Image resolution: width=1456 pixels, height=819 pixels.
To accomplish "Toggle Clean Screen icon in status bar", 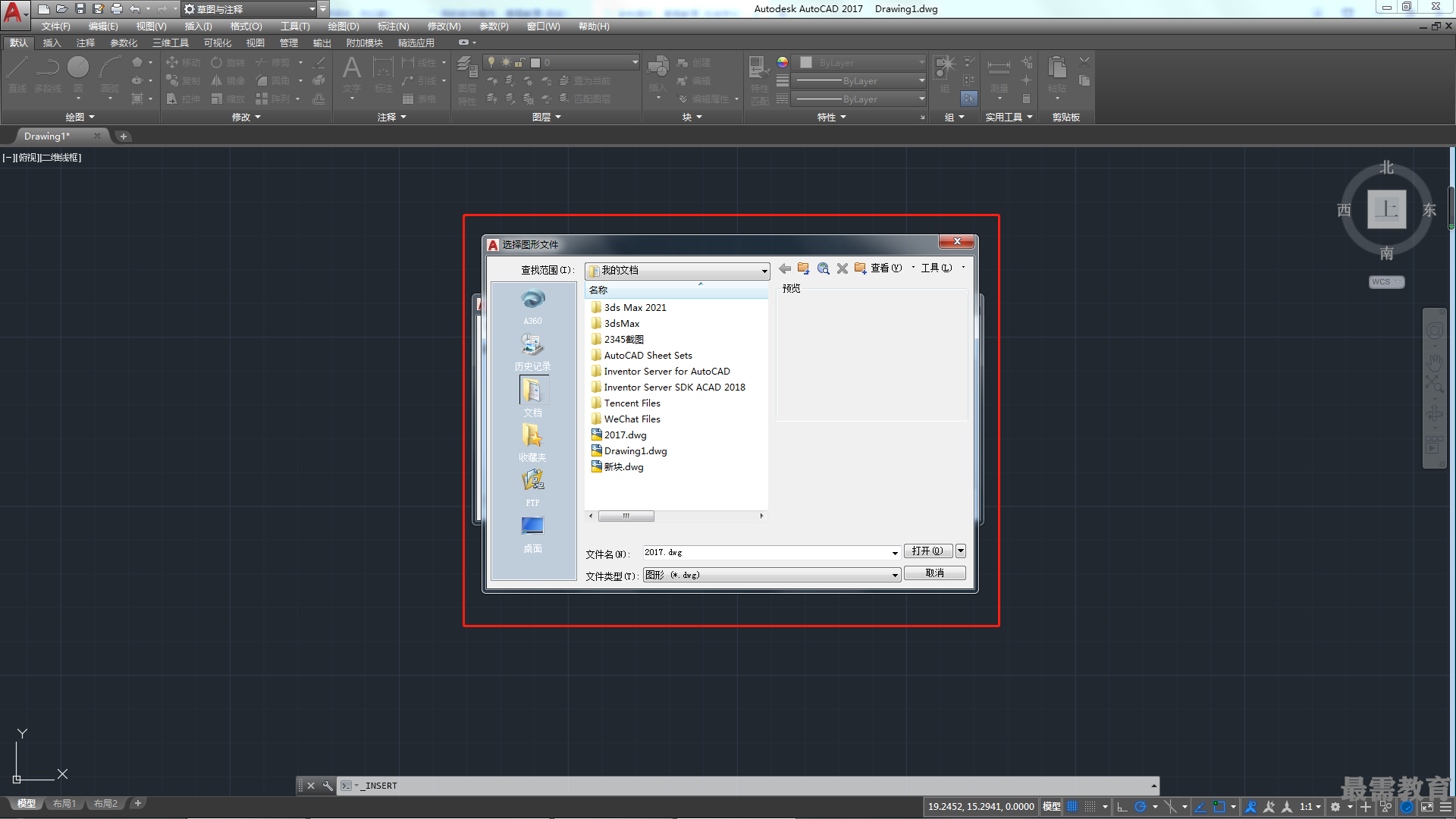I will coord(1427,807).
